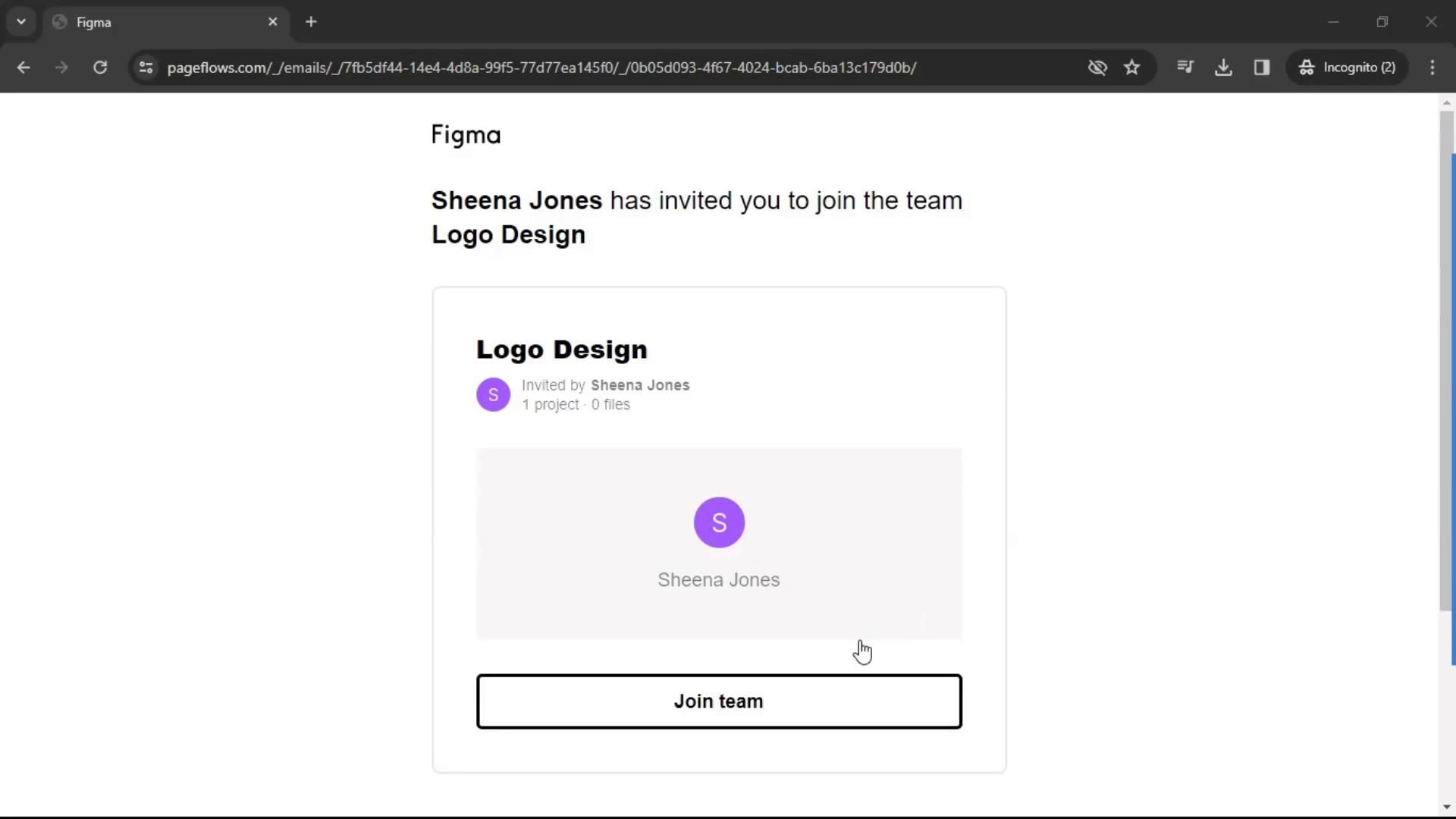Open the Incognito (2) profile indicator
Screen dimensions: 1456x819
coord(1348,67)
